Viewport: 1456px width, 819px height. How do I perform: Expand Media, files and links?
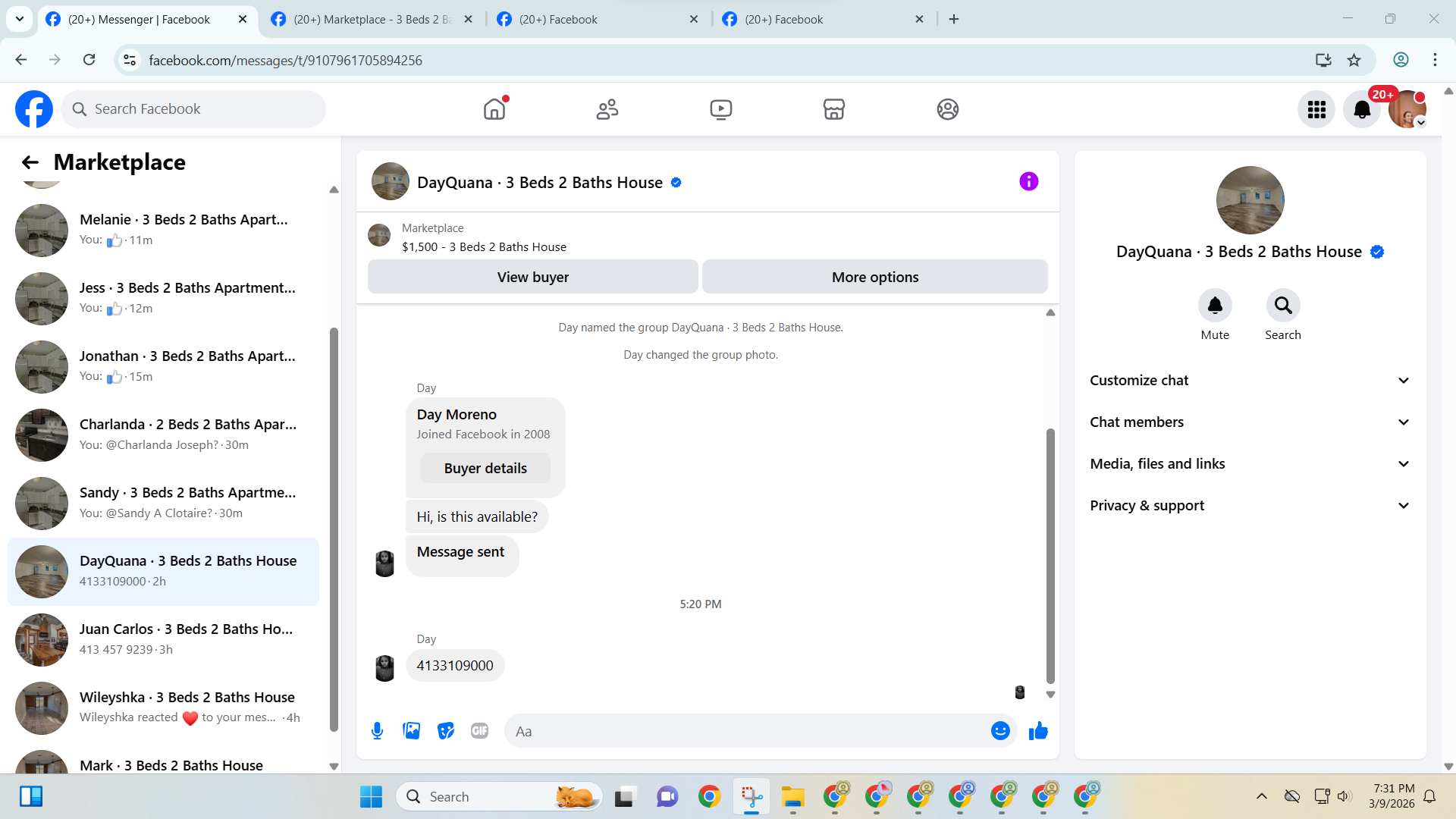(x=1250, y=464)
